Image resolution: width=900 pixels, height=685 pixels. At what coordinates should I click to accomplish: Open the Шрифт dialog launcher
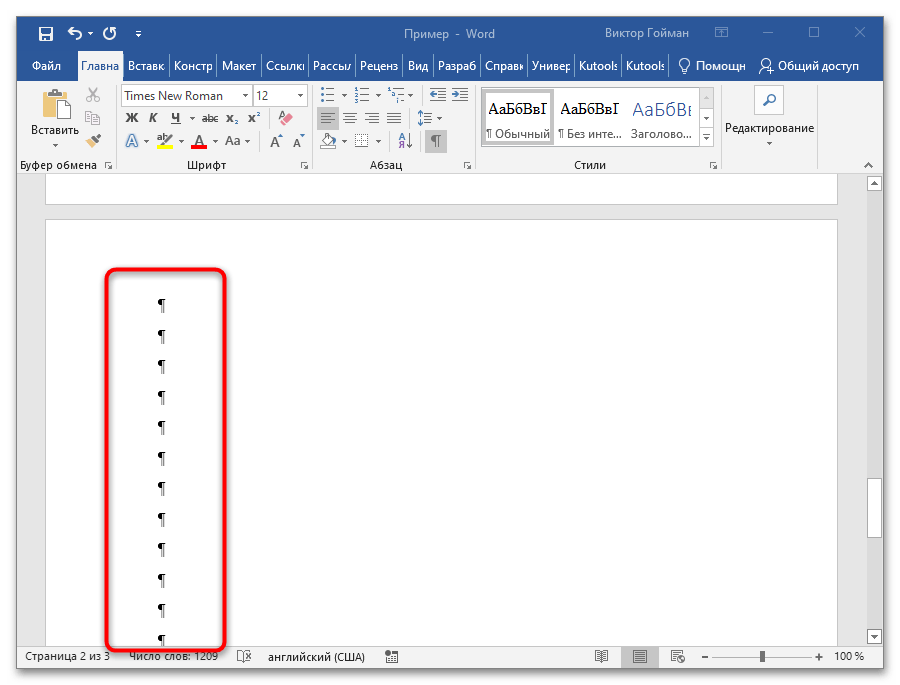coord(304,166)
